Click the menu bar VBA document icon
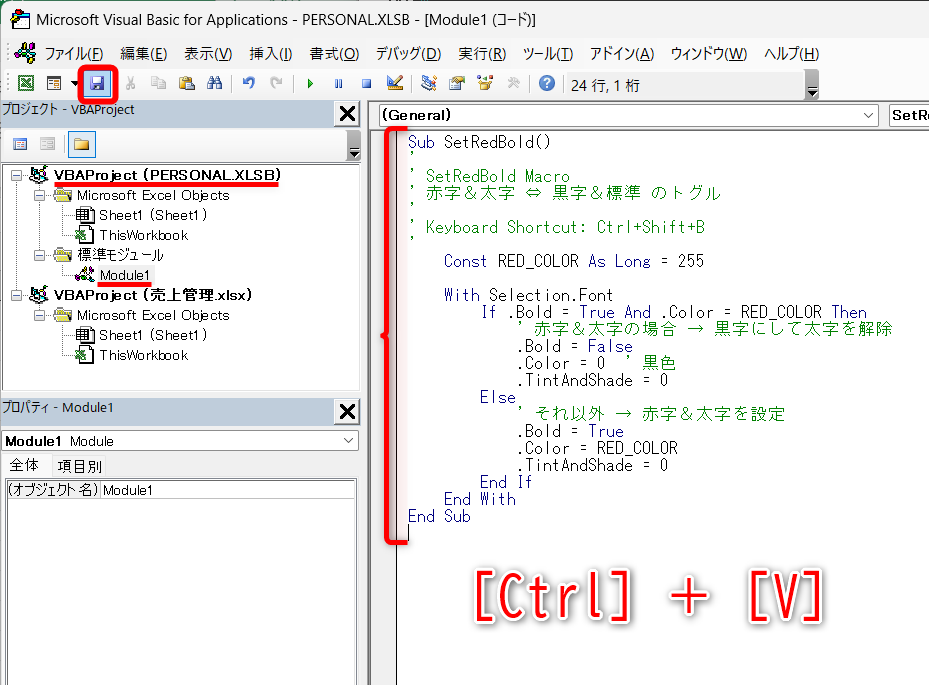Viewport: 929px width, 685px height. [25, 53]
